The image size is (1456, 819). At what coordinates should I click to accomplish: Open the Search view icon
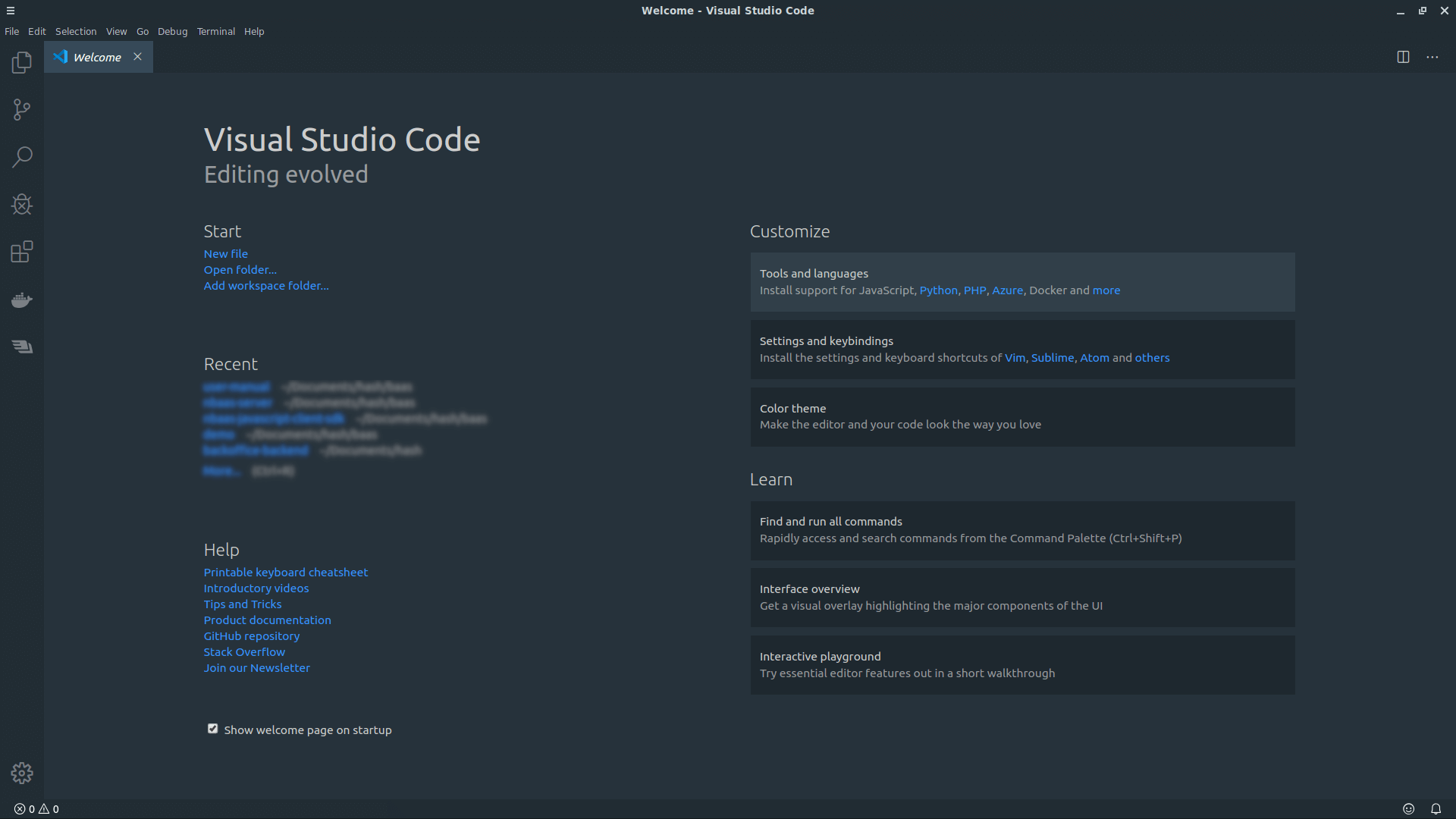[x=22, y=157]
